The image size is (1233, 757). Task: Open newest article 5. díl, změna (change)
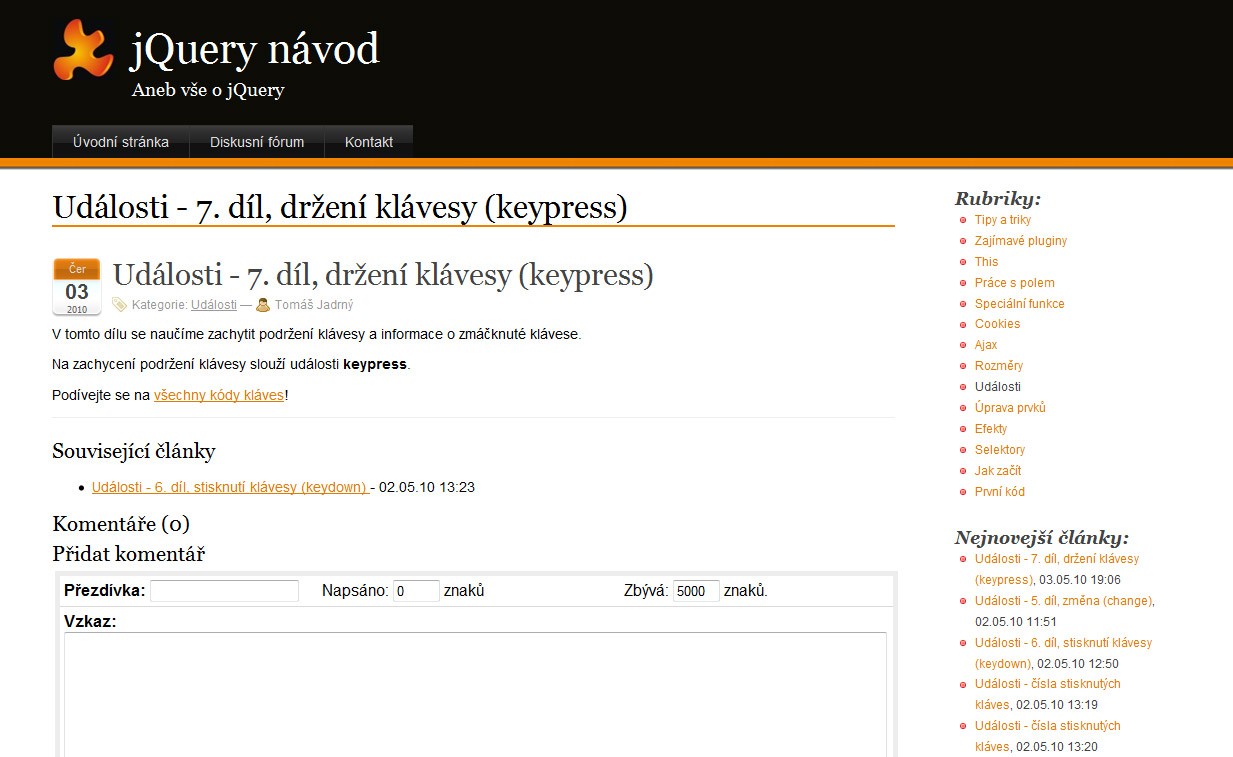pyautogui.click(x=1063, y=601)
